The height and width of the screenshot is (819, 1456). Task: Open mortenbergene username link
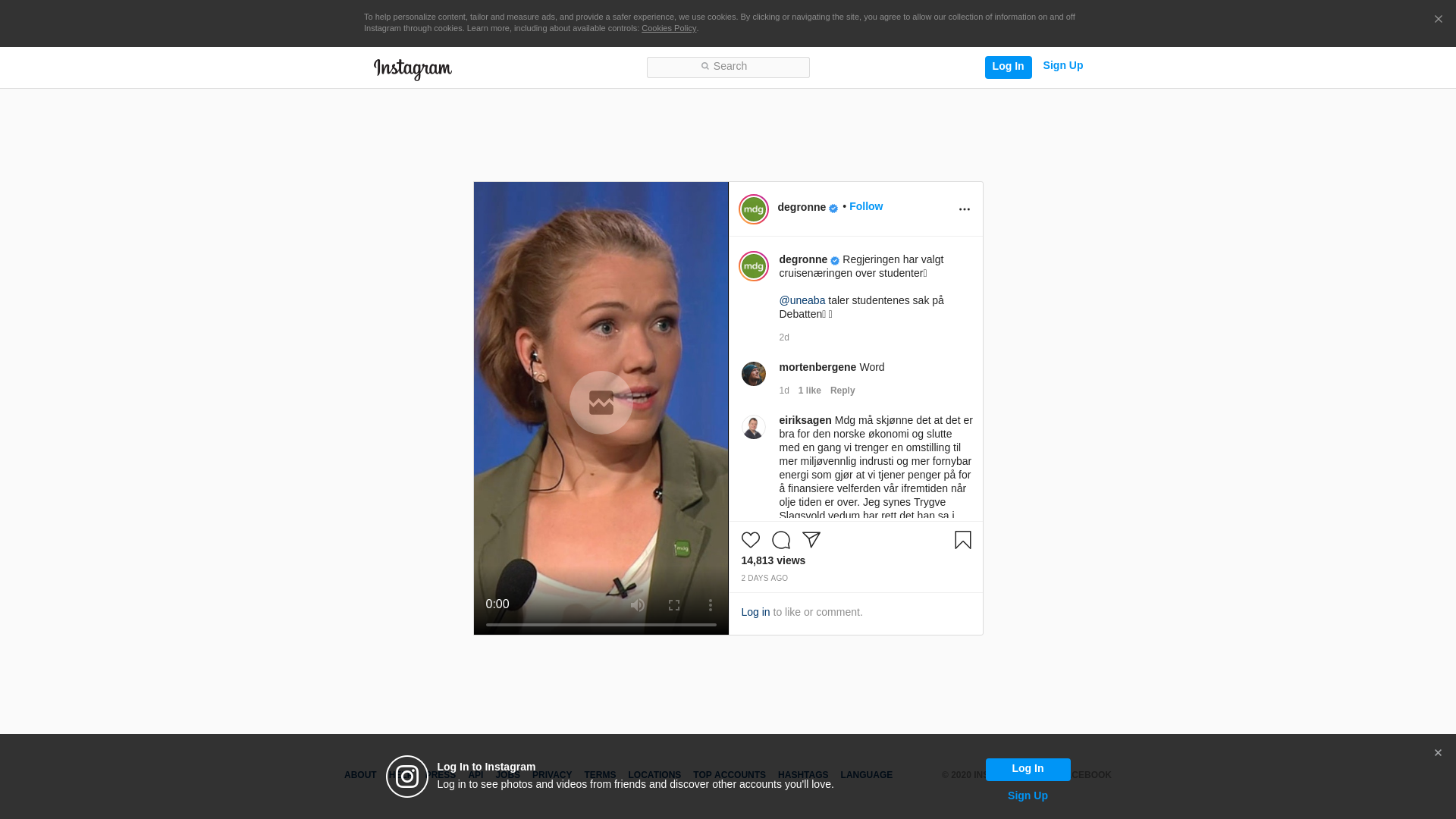click(817, 367)
